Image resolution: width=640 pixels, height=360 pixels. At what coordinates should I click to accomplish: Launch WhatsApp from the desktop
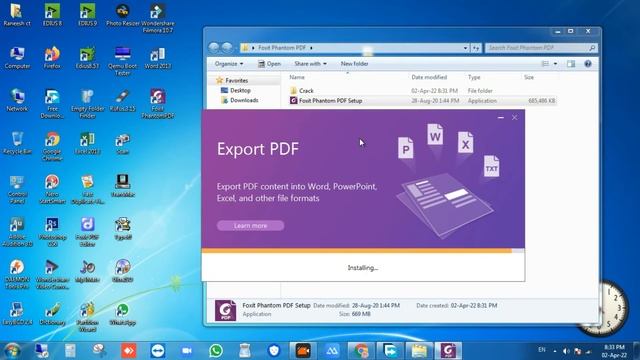pos(123,313)
